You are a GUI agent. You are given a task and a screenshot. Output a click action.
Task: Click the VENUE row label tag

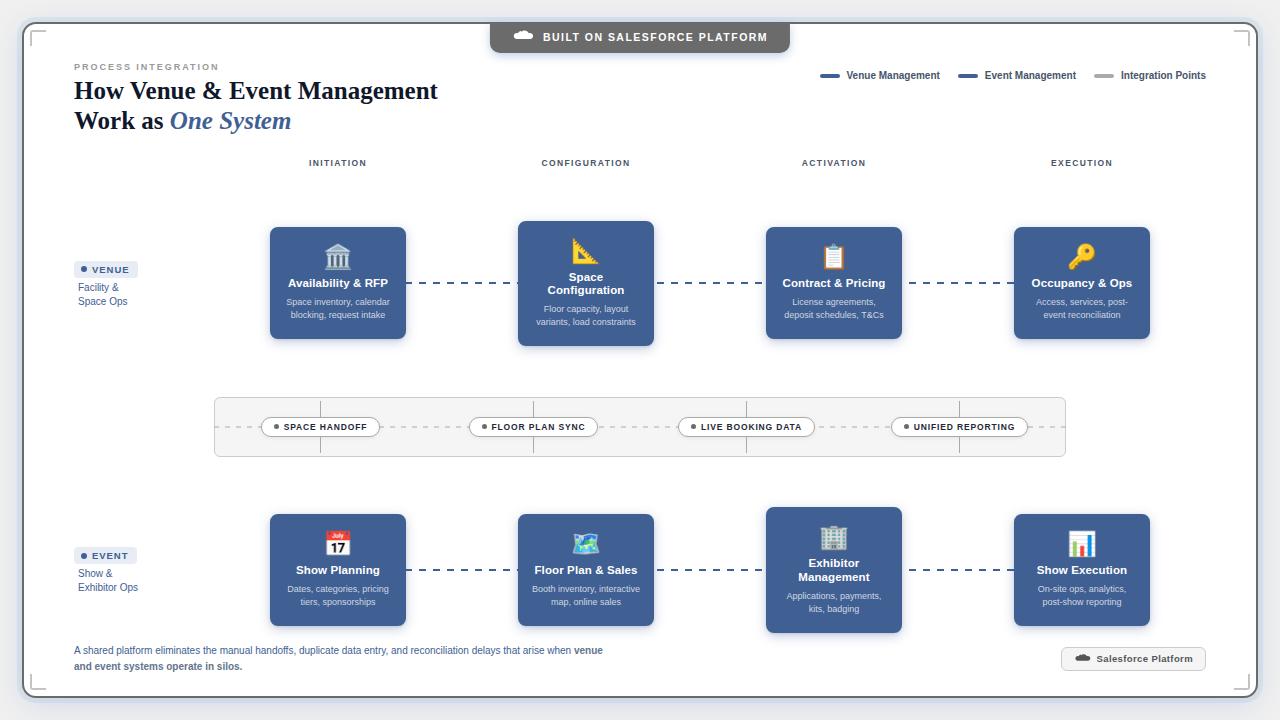click(106, 270)
